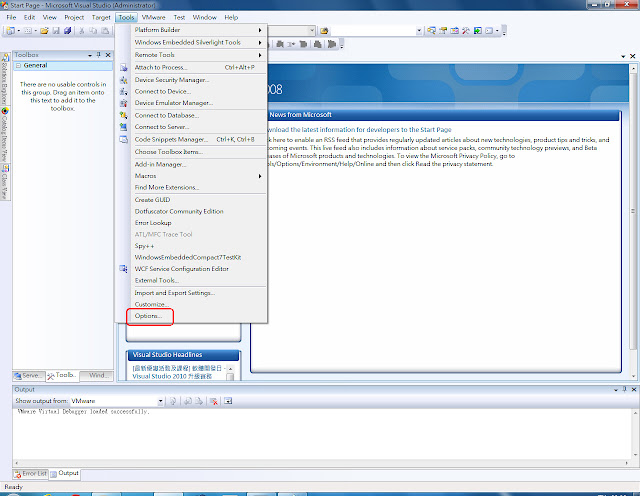
Task: Click the Start Page vertical scrollbar
Action: click(x=633, y=222)
